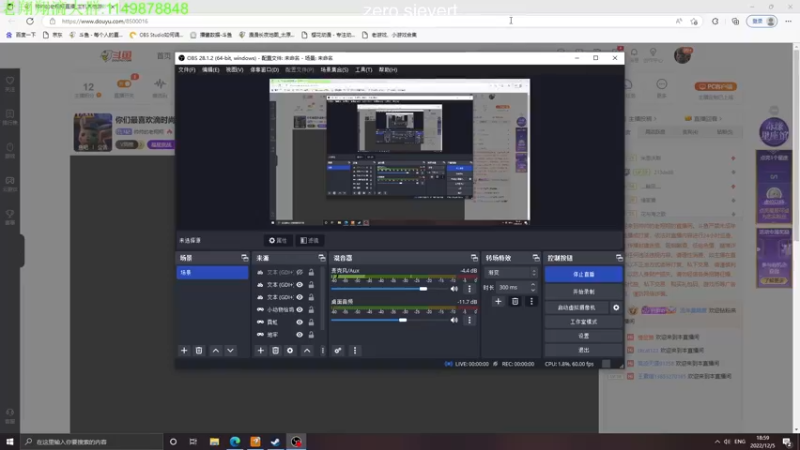Open Task View on the taskbar
The height and width of the screenshot is (450, 800).
193,442
